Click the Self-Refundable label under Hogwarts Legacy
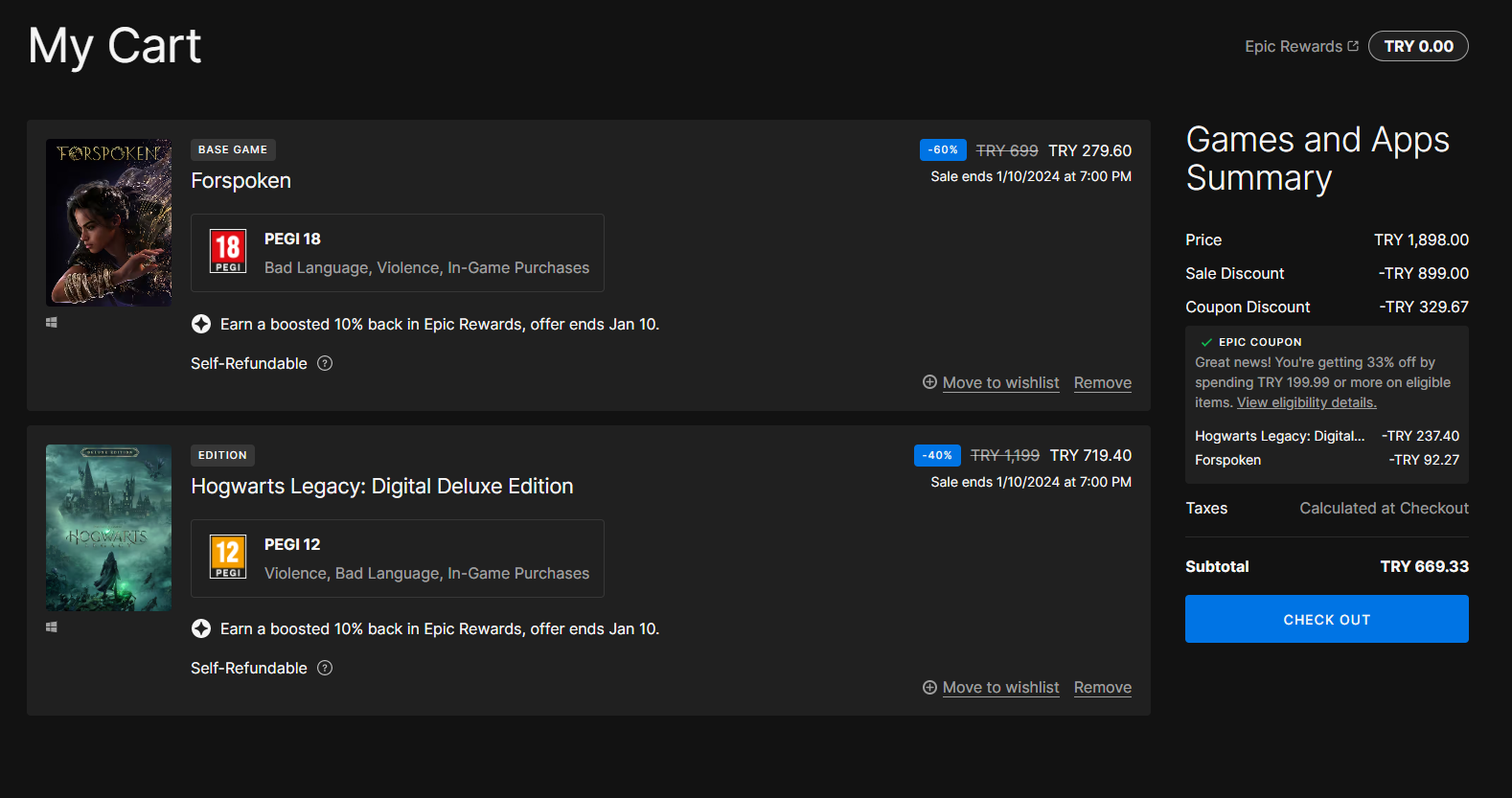The width and height of the screenshot is (1512, 798). coord(249,668)
